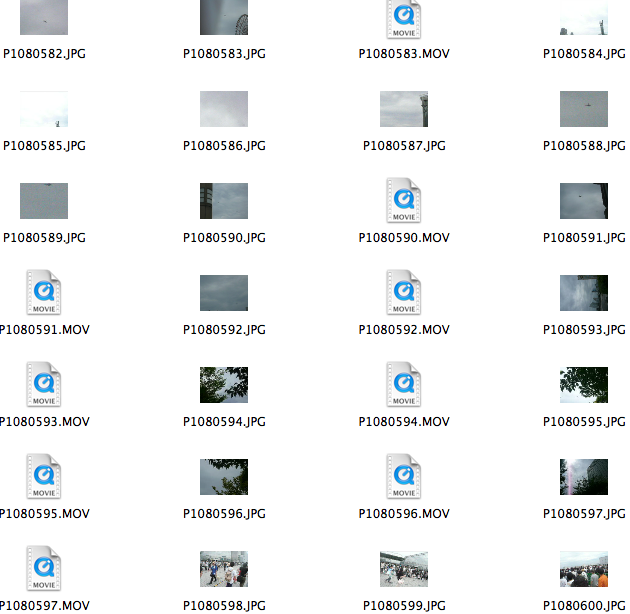Click the filename label P1080590.JPG
630x614 pixels.
pyautogui.click(x=224, y=238)
